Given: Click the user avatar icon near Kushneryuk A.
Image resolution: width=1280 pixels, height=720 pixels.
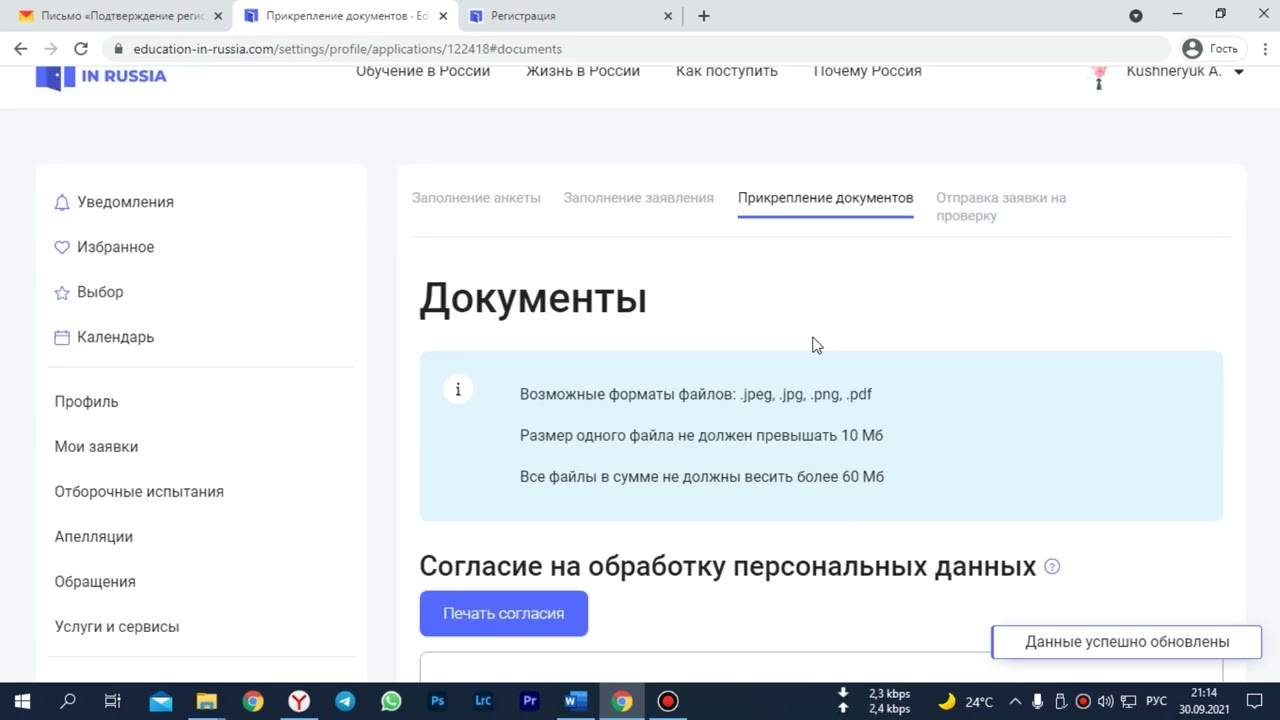Looking at the screenshot, I should coord(1099,76).
